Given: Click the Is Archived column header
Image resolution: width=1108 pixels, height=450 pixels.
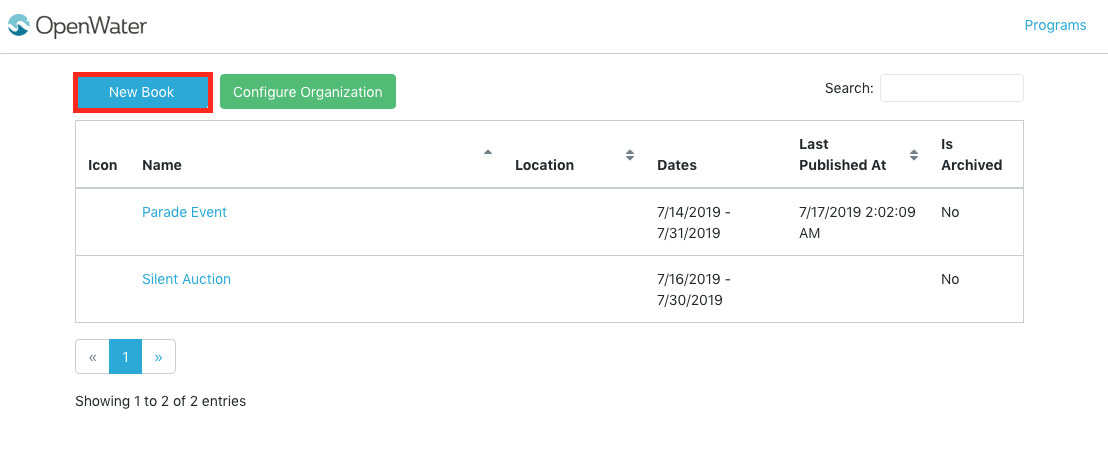Looking at the screenshot, I should point(972,155).
